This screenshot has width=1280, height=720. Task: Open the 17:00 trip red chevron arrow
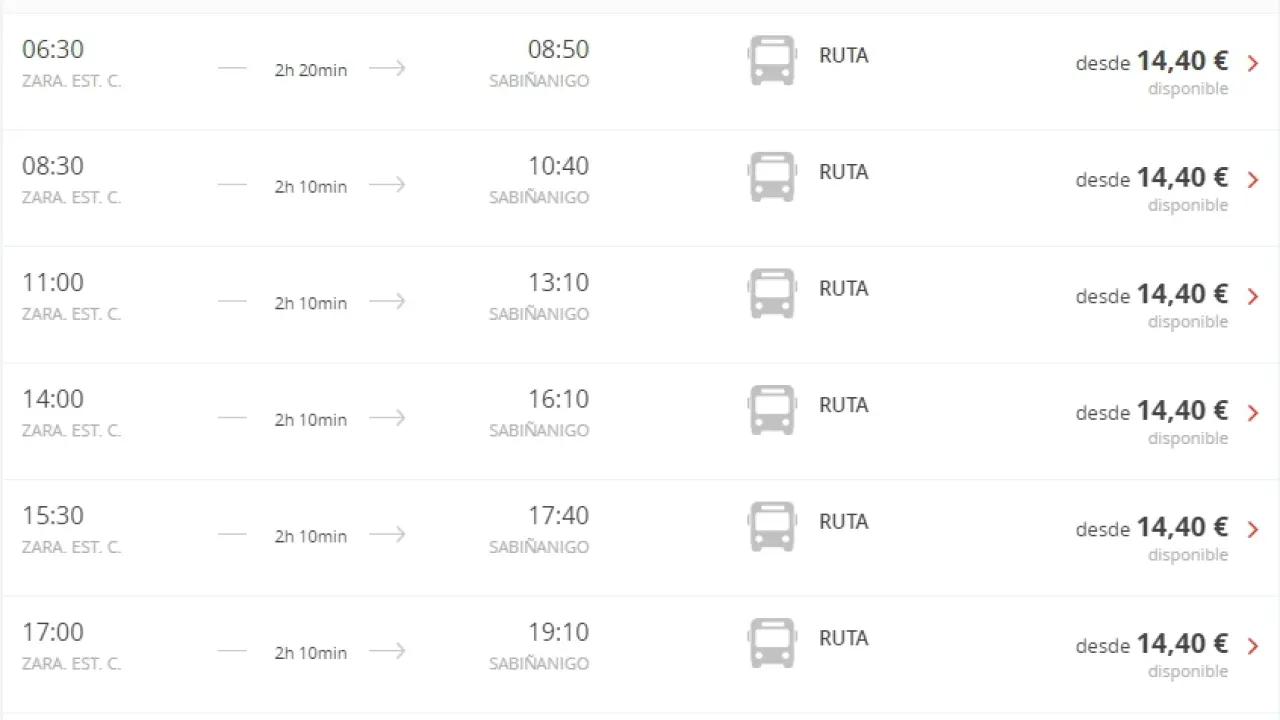click(x=1253, y=646)
